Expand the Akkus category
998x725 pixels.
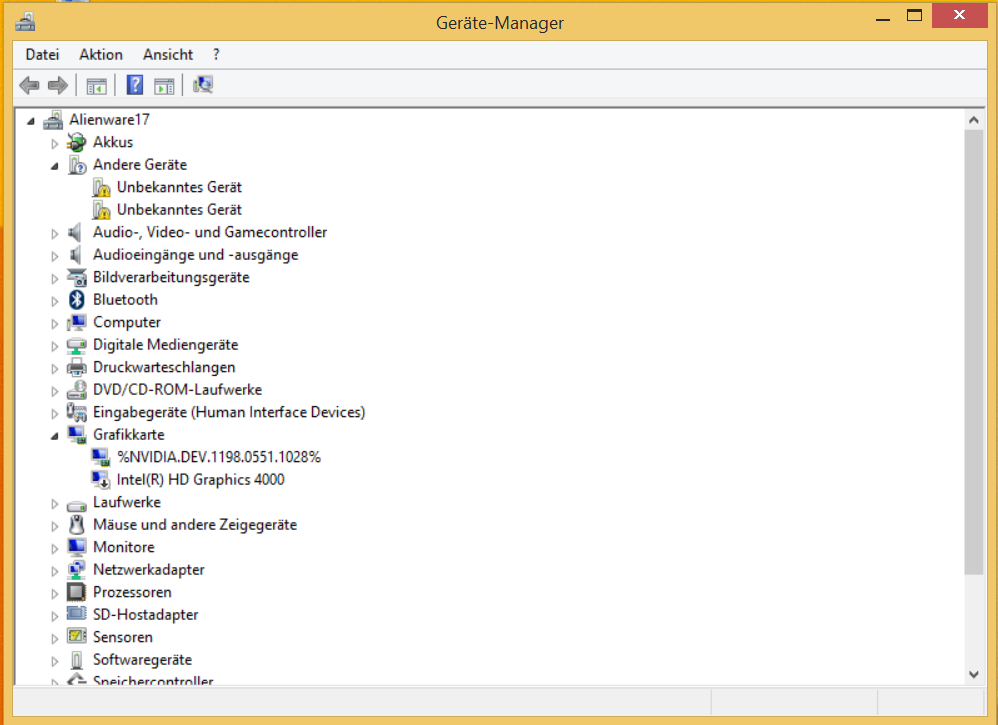(55, 144)
